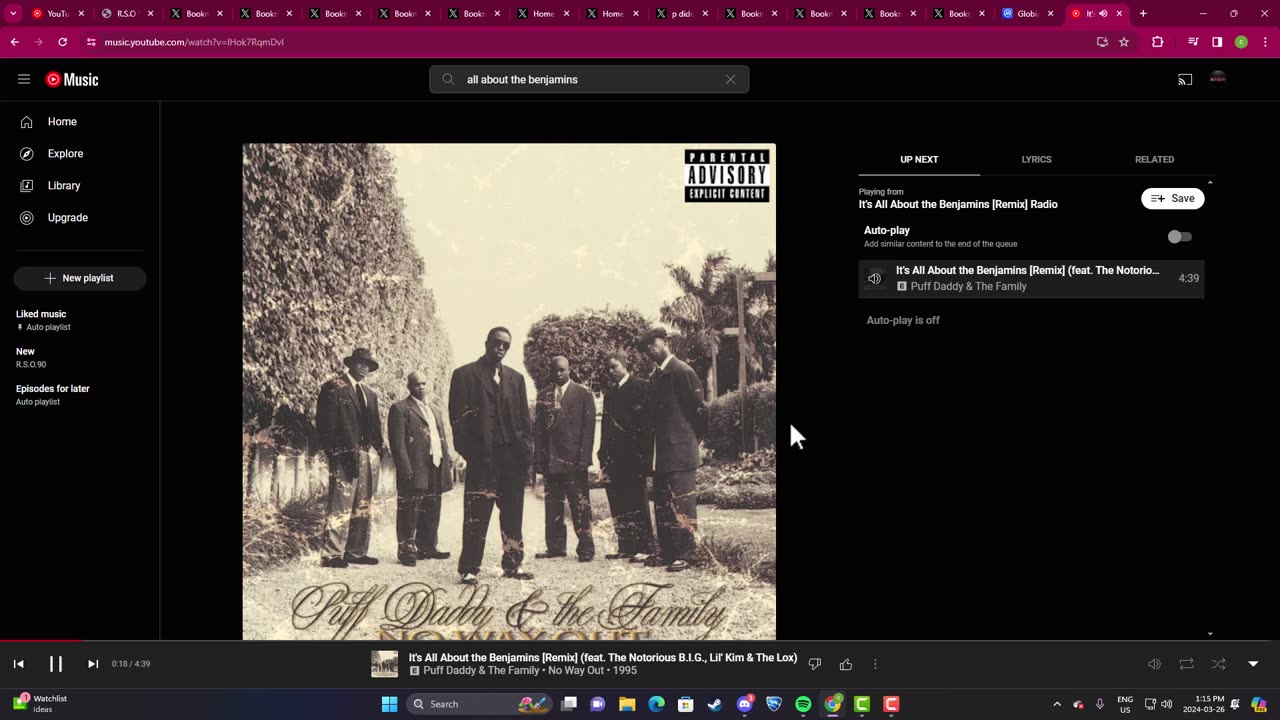Clear the search field with X

click(730, 80)
